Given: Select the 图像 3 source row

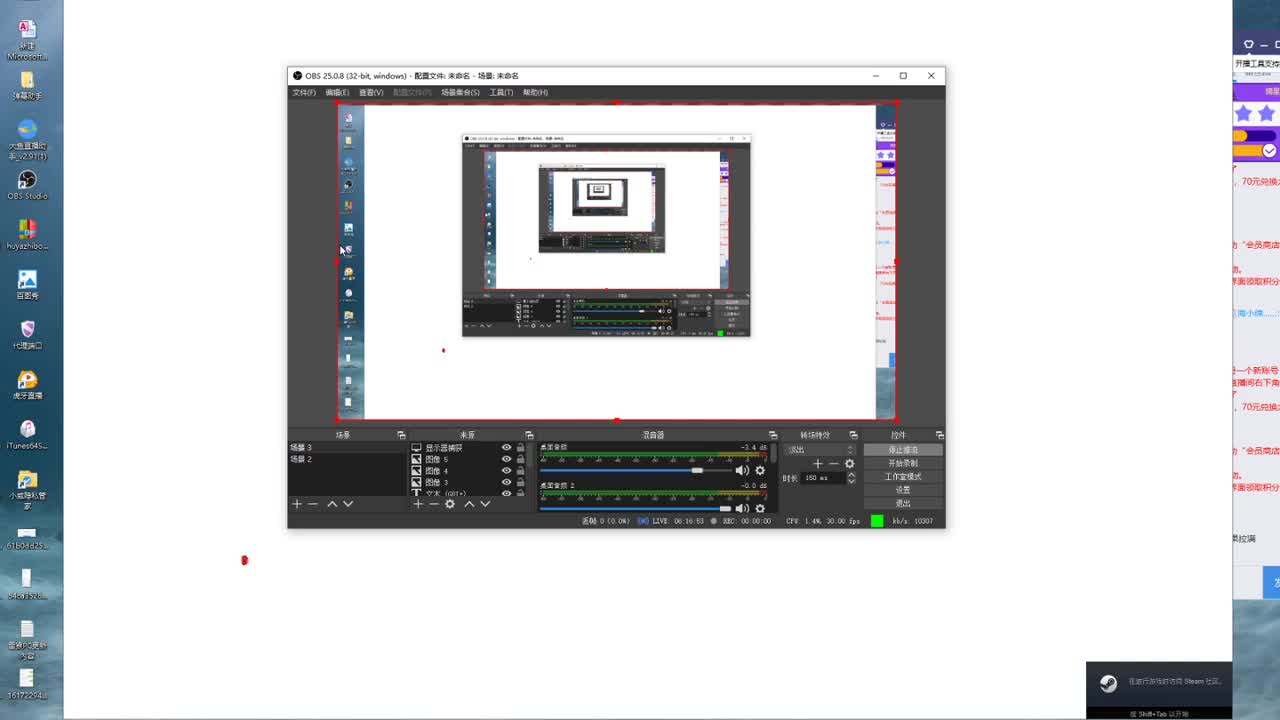Looking at the screenshot, I should (468, 483).
